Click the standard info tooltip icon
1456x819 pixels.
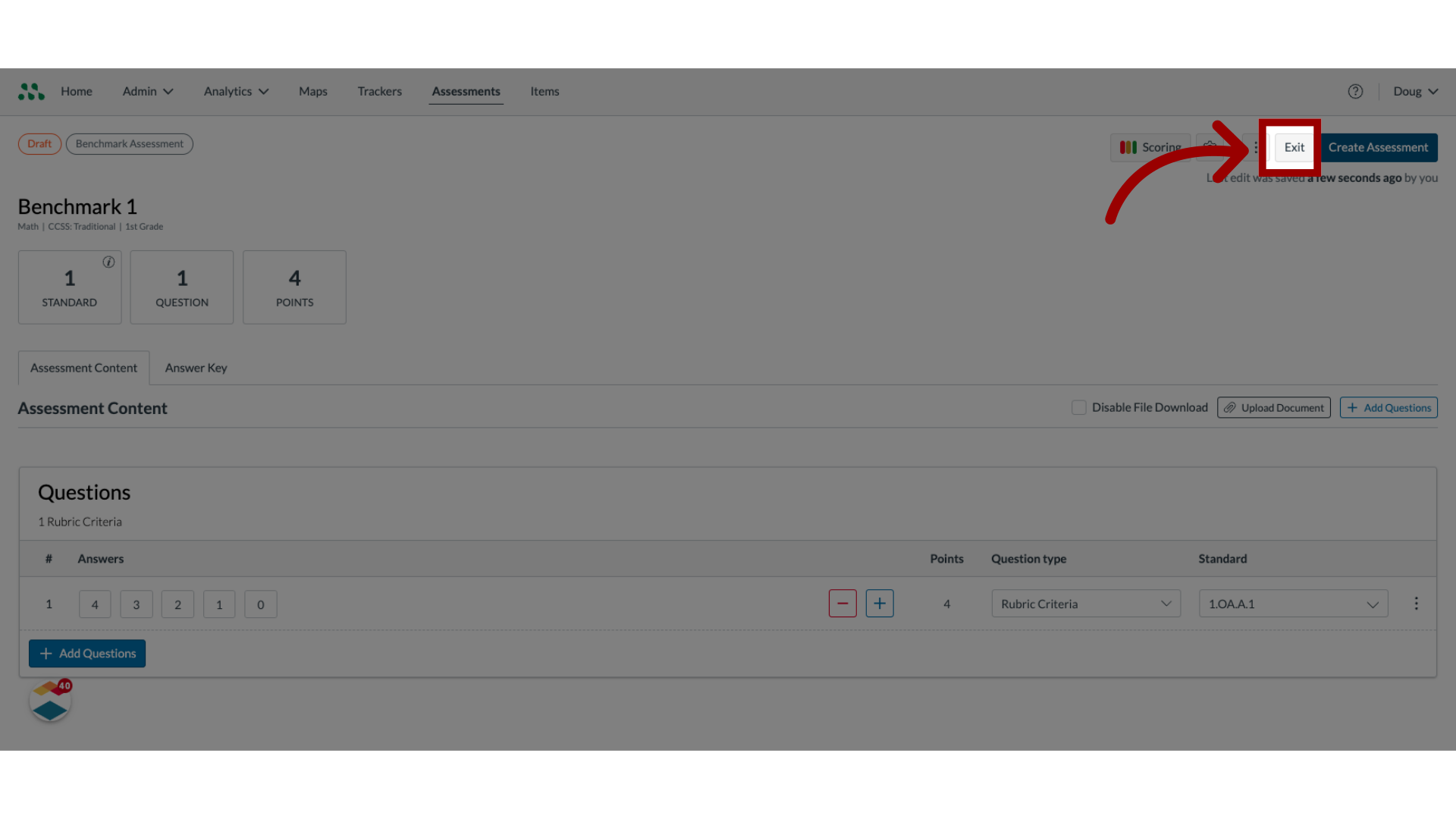pyautogui.click(x=109, y=261)
